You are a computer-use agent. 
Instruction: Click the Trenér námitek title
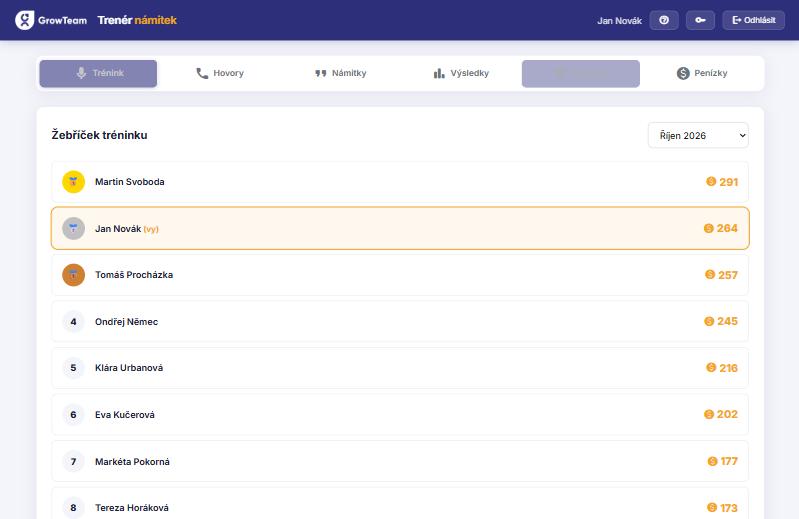click(x=137, y=20)
